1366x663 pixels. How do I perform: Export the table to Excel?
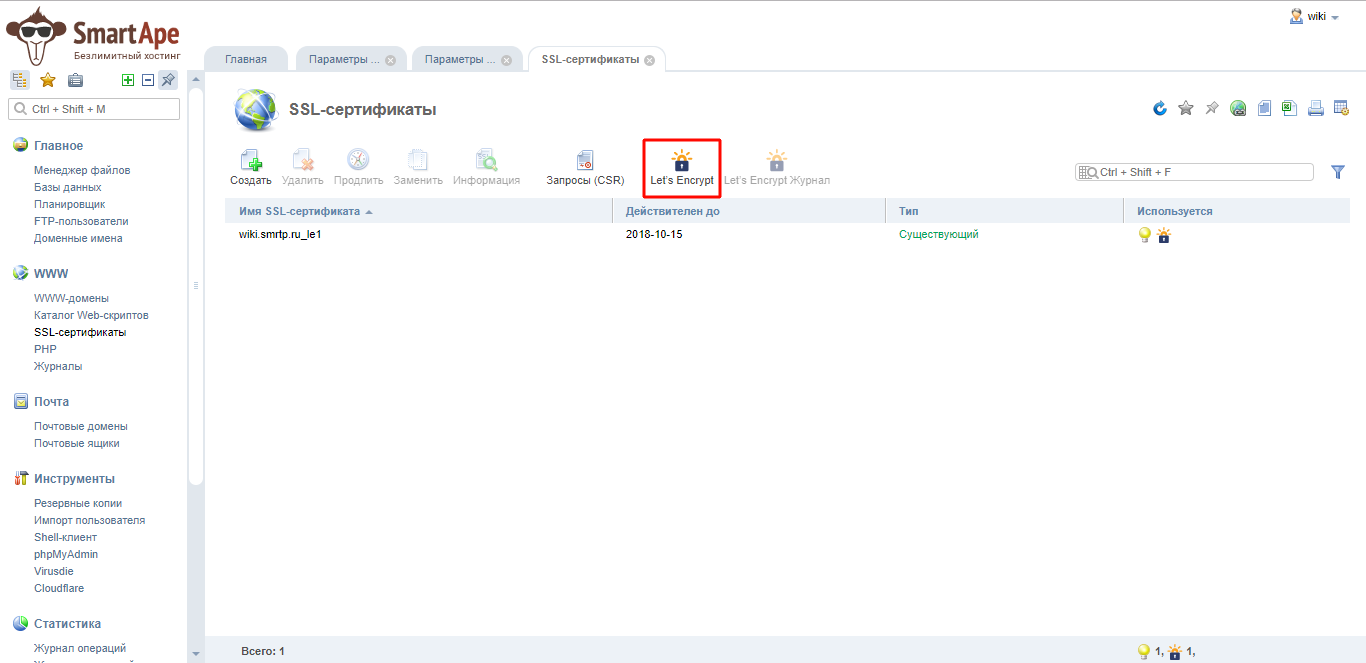pyautogui.click(x=1290, y=108)
